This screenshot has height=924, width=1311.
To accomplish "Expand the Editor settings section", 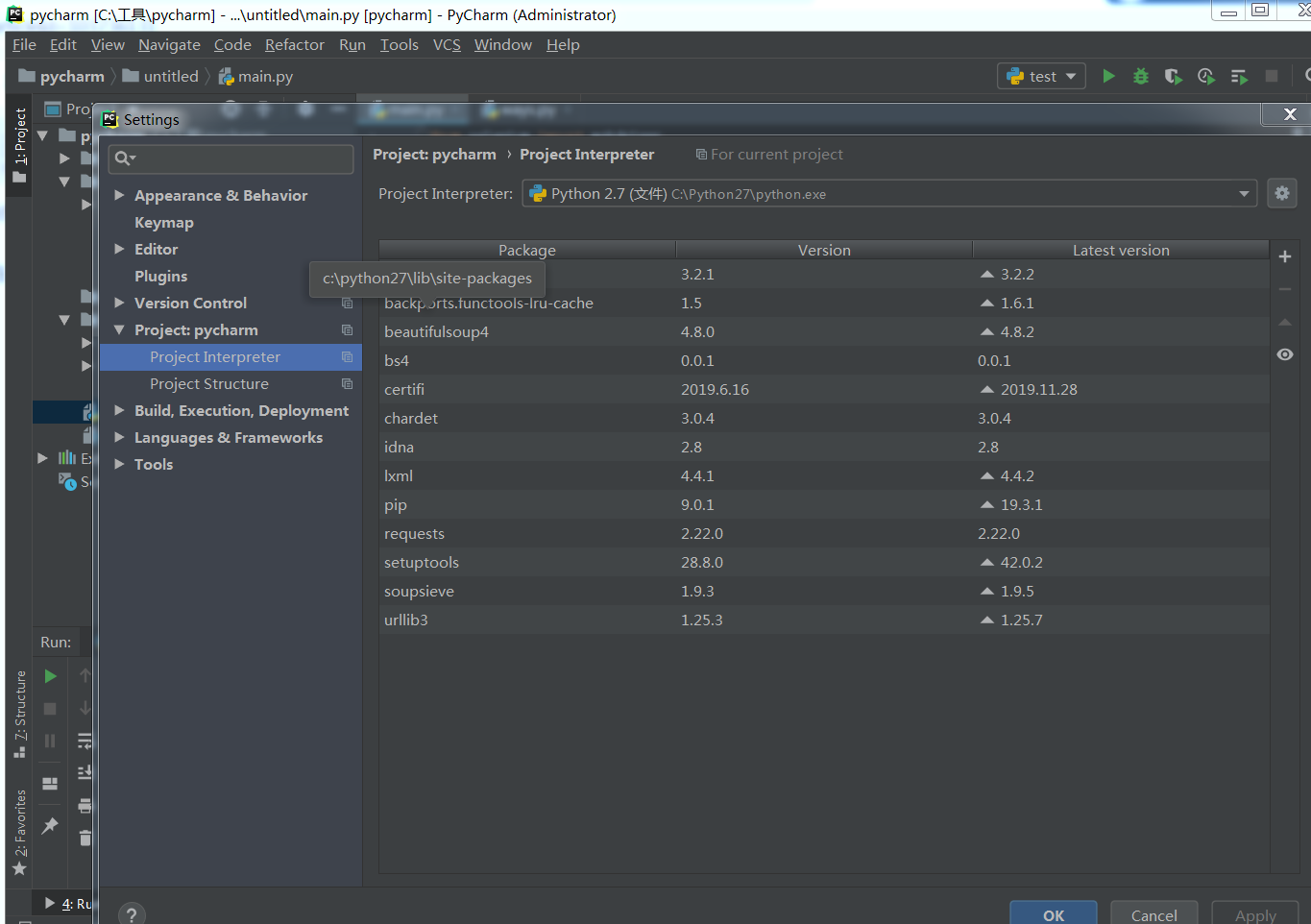I will [x=120, y=249].
